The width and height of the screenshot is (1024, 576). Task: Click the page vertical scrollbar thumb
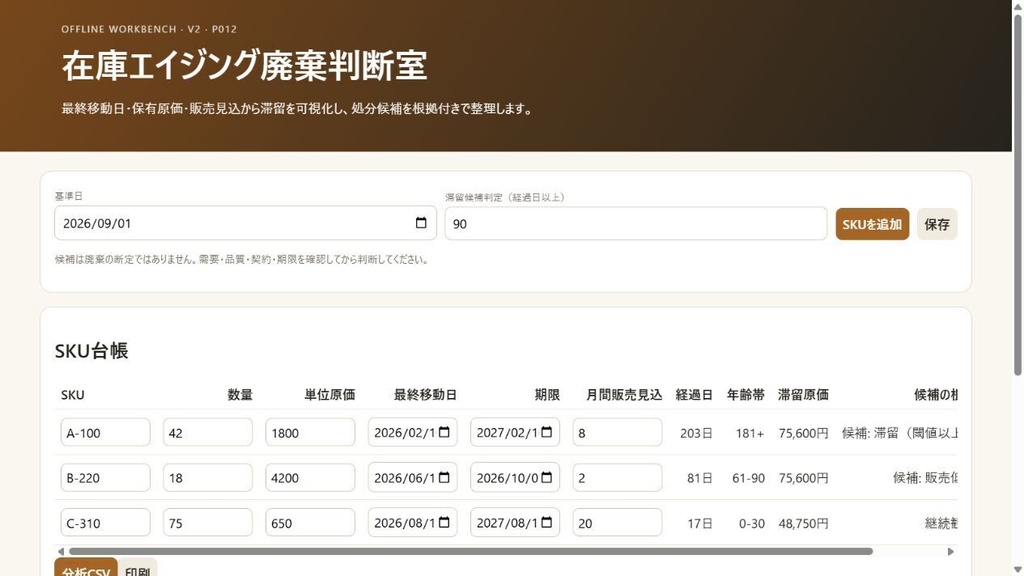pos(1017,195)
